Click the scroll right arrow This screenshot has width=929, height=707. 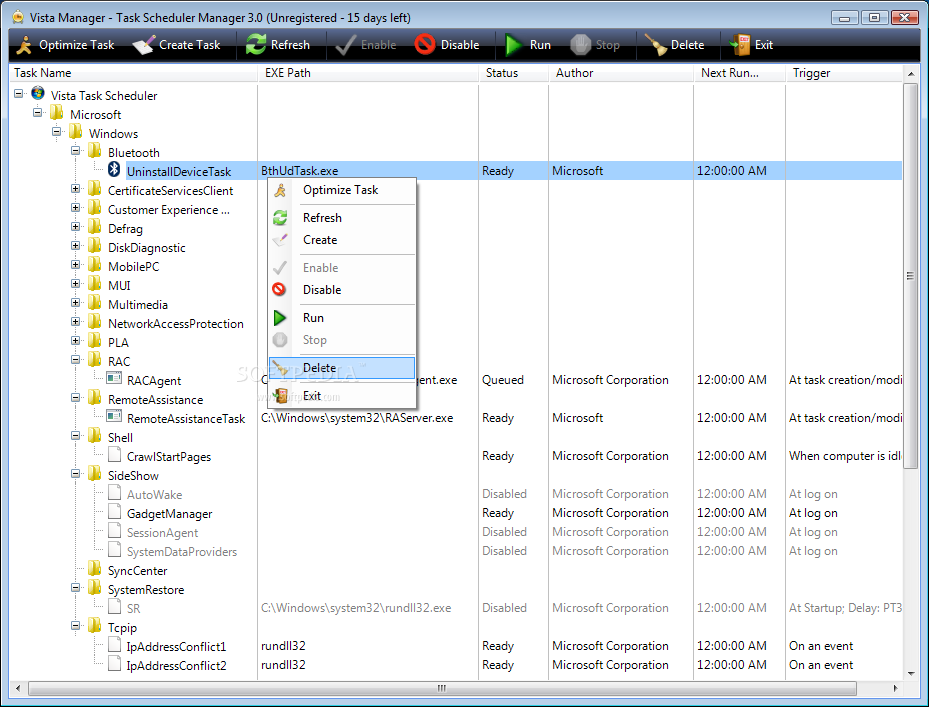(x=895, y=688)
